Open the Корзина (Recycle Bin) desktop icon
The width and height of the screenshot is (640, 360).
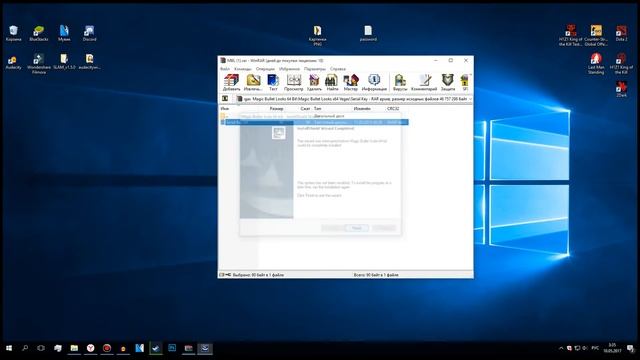pyautogui.click(x=13, y=33)
